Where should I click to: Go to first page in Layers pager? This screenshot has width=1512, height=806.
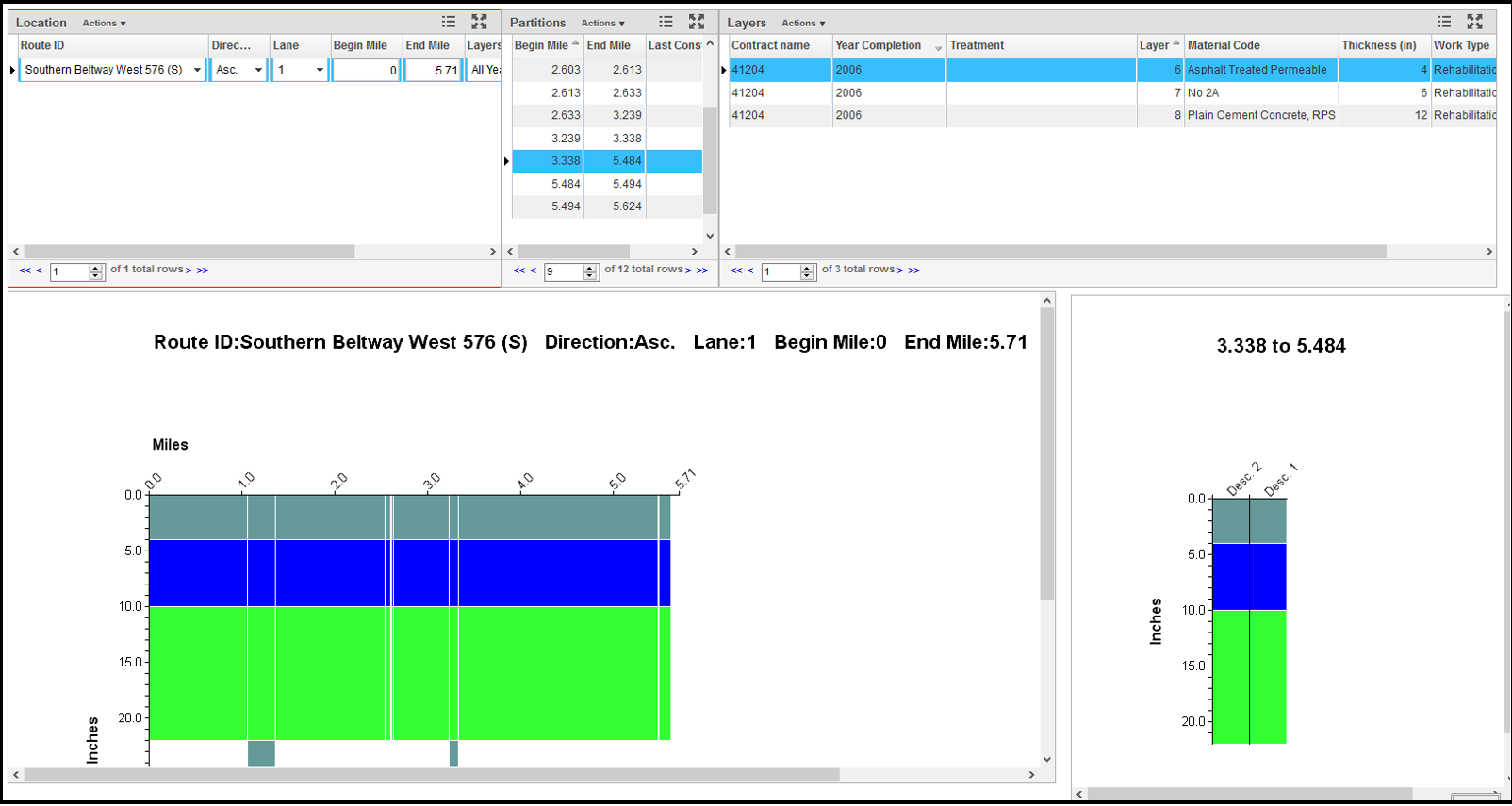click(x=735, y=271)
